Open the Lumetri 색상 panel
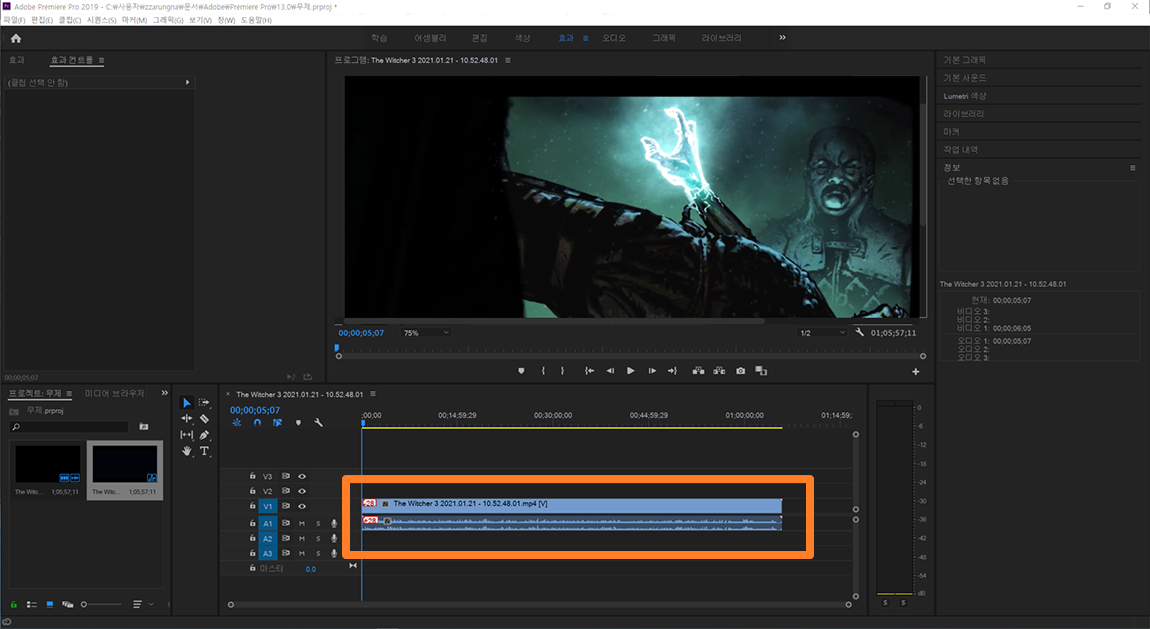 coord(964,96)
